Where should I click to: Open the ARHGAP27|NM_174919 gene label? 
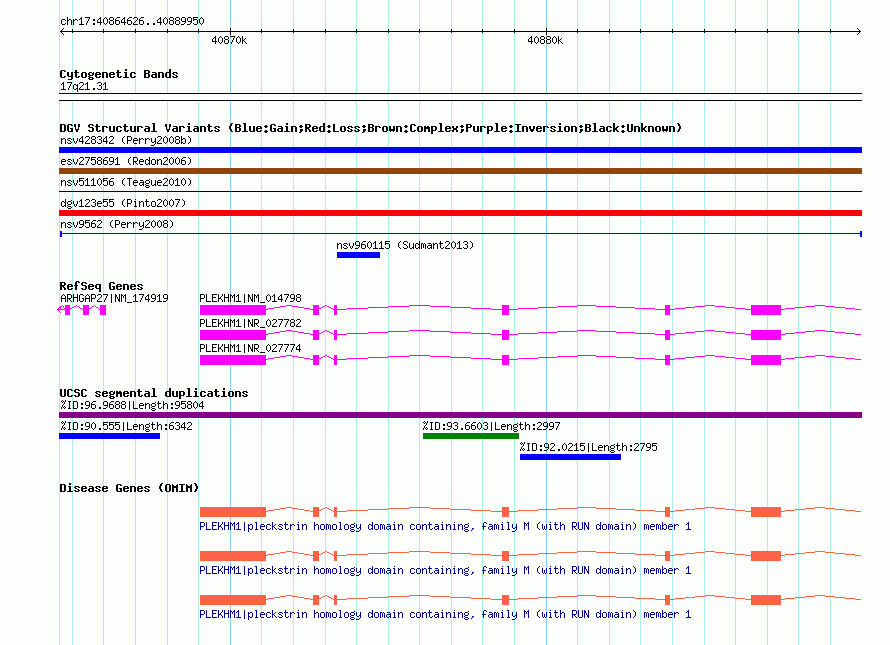114,298
